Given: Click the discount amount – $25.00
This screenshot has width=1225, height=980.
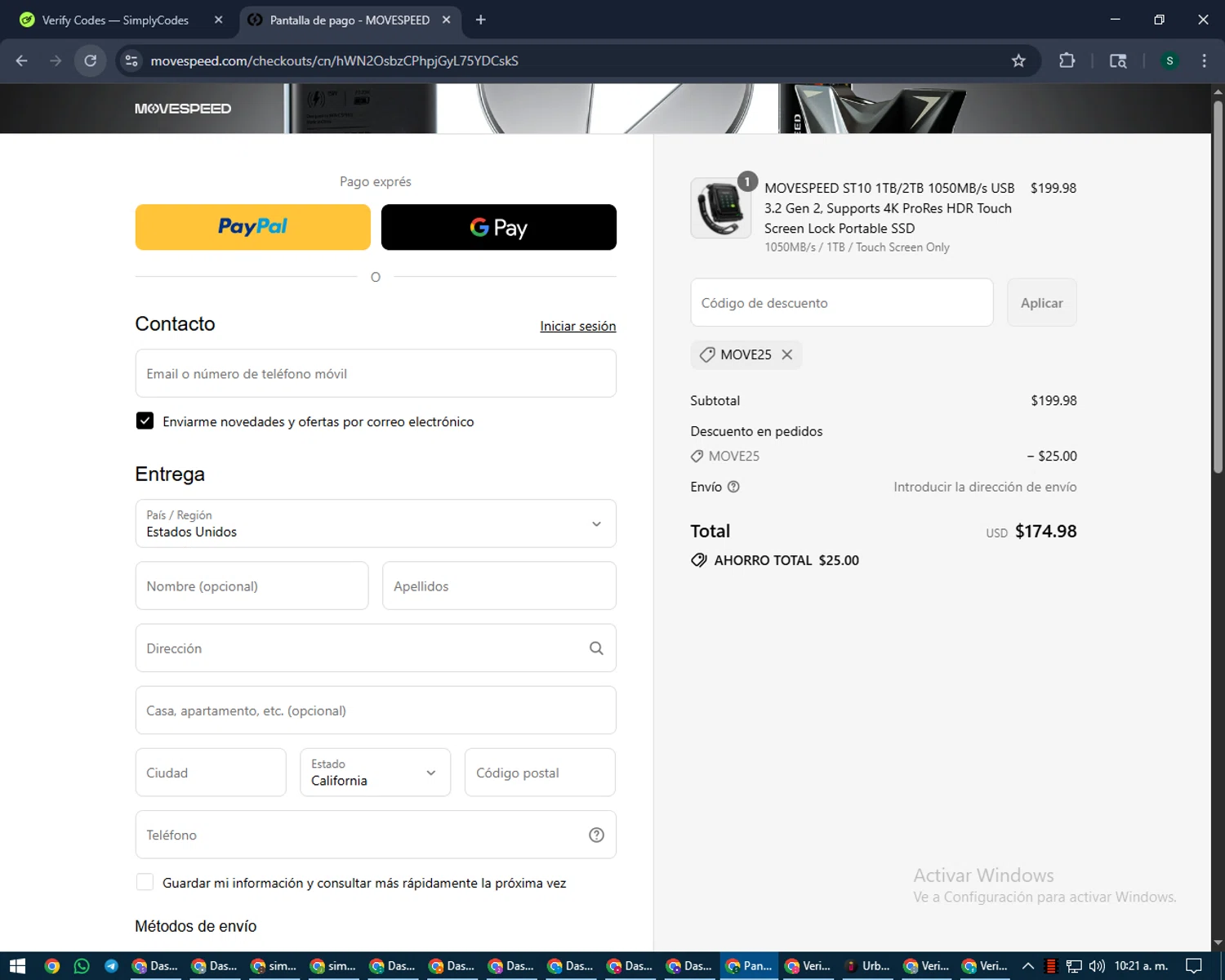Looking at the screenshot, I should click(1052, 456).
